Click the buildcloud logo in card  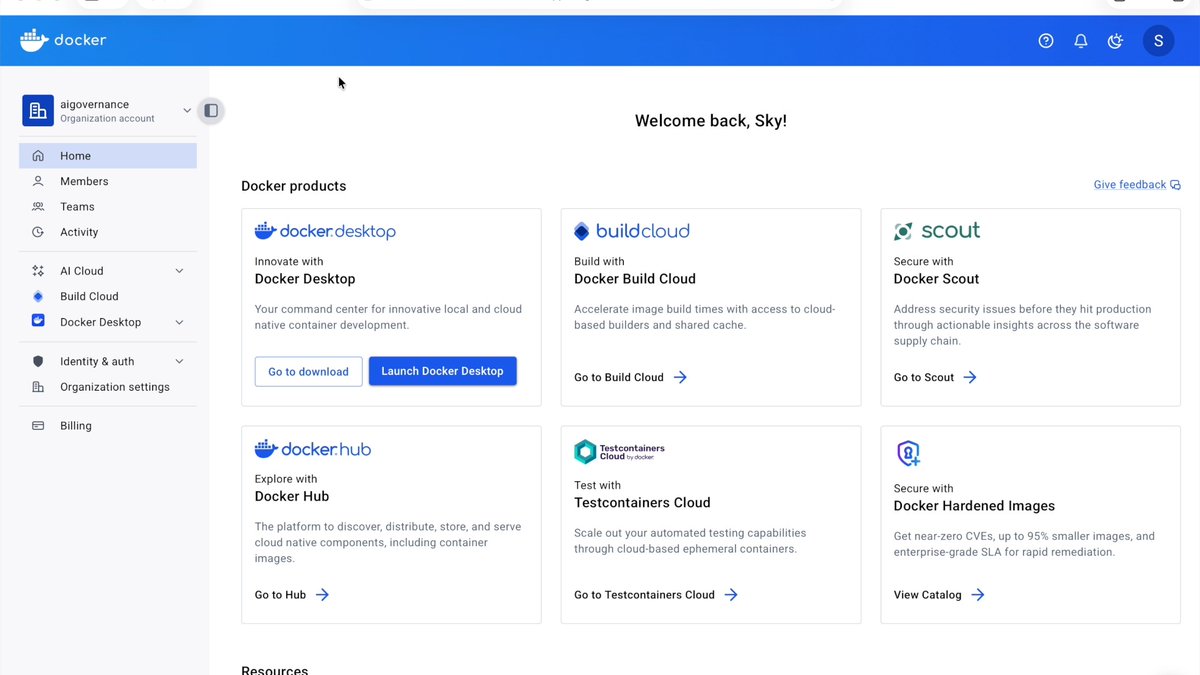(x=632, y=231)
